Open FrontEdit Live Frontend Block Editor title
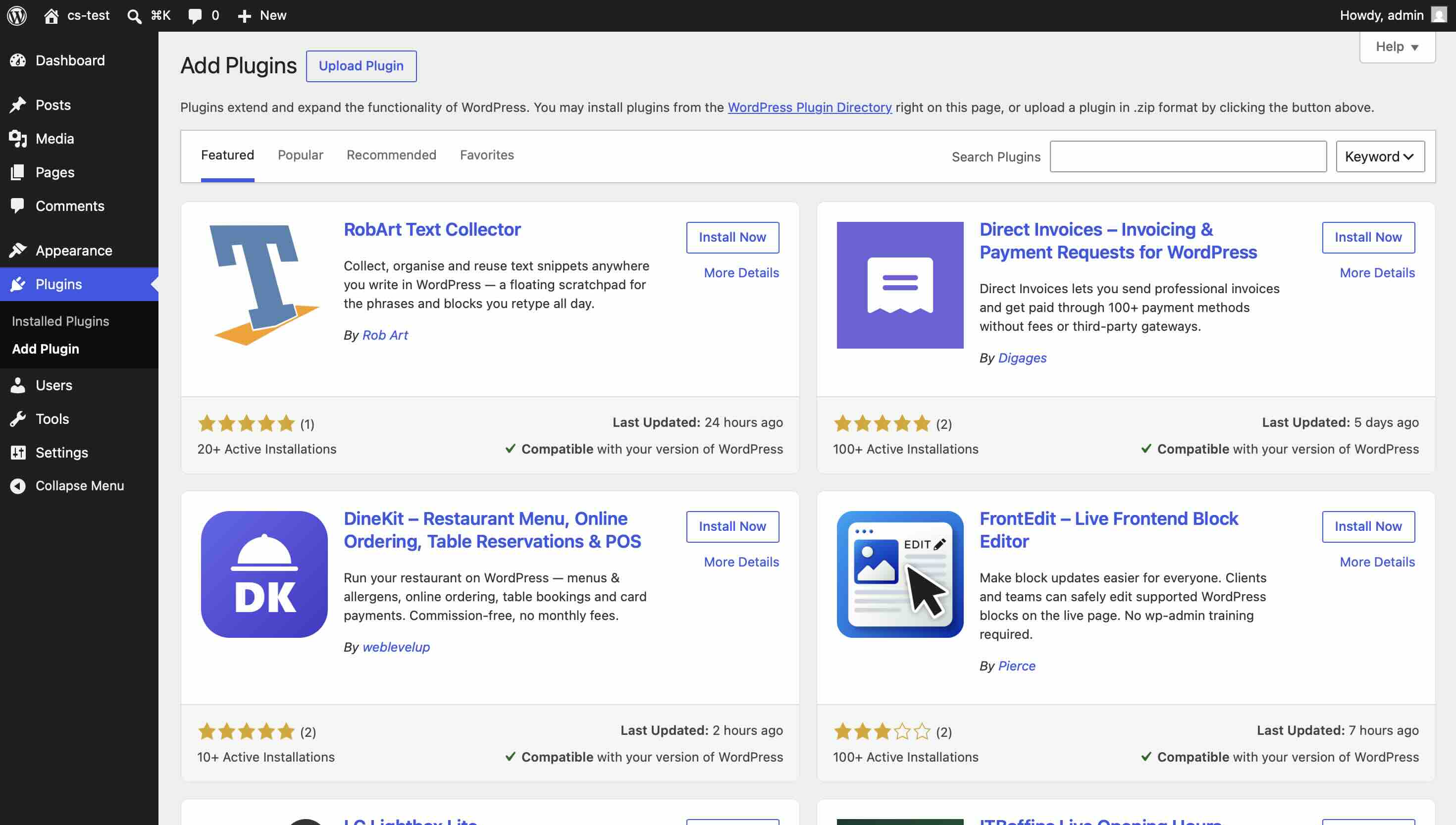The image size is (1456, 825). tap(1108, 530)
